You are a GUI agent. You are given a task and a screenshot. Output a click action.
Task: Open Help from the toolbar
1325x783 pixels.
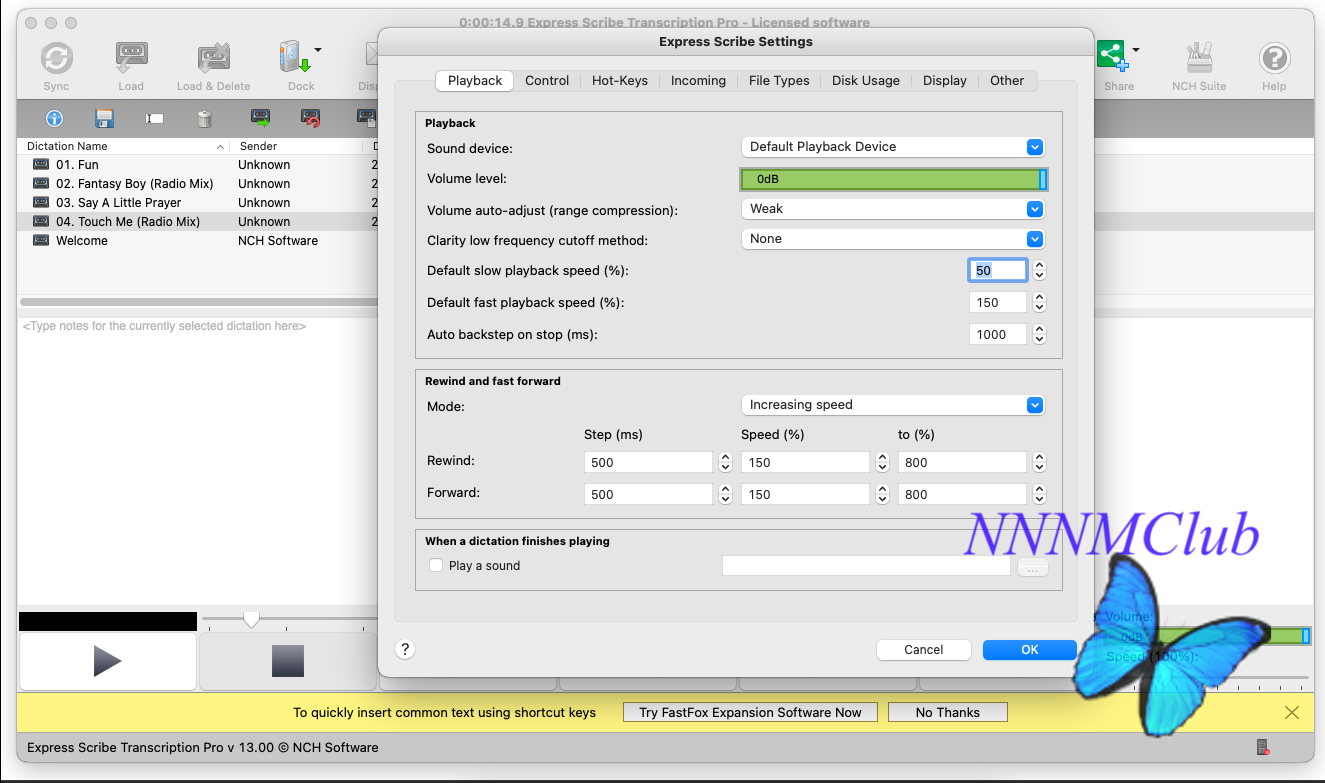click(x=1273, y=60)
